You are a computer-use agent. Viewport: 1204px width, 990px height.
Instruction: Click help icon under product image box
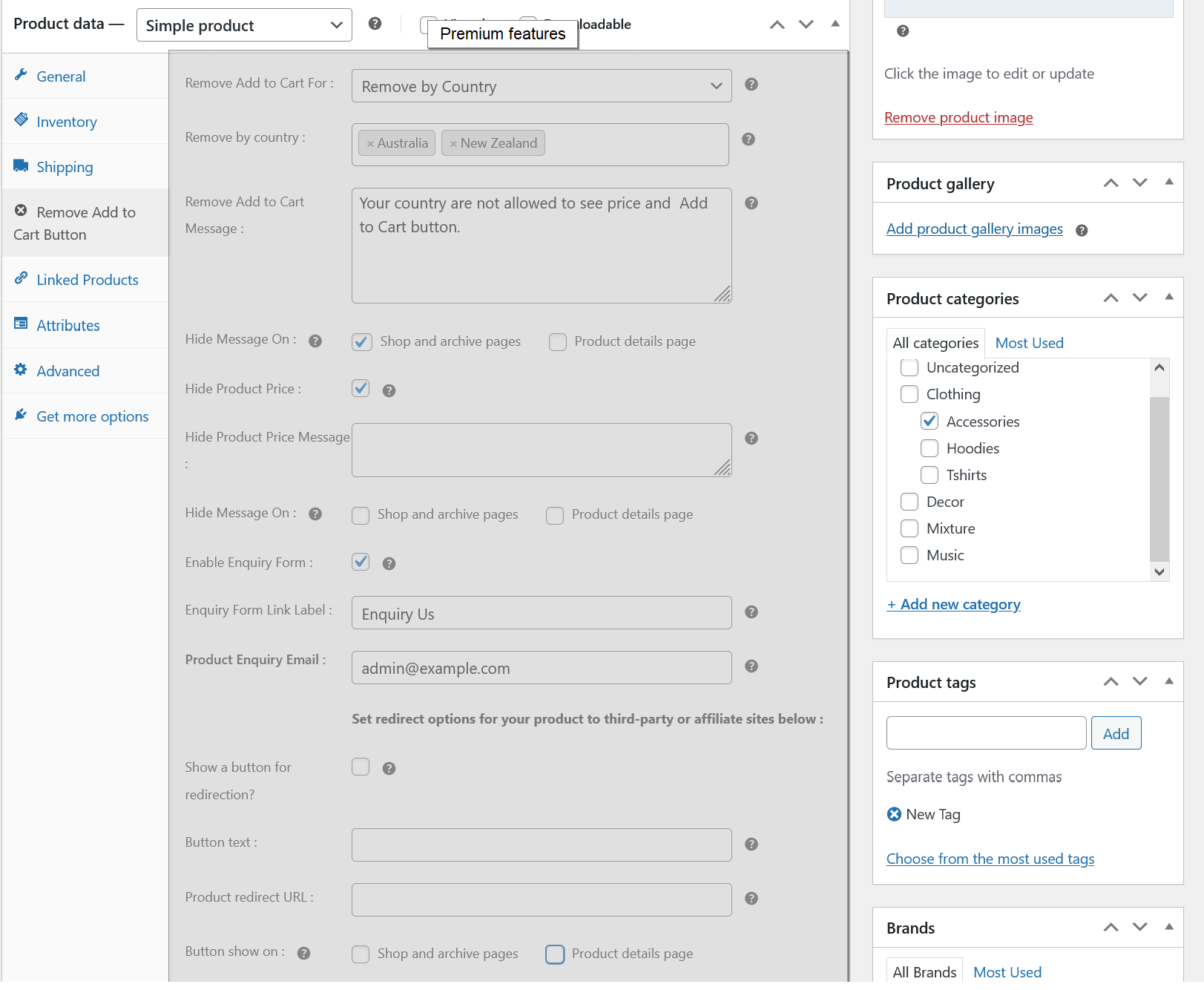[x=903, y=31]
